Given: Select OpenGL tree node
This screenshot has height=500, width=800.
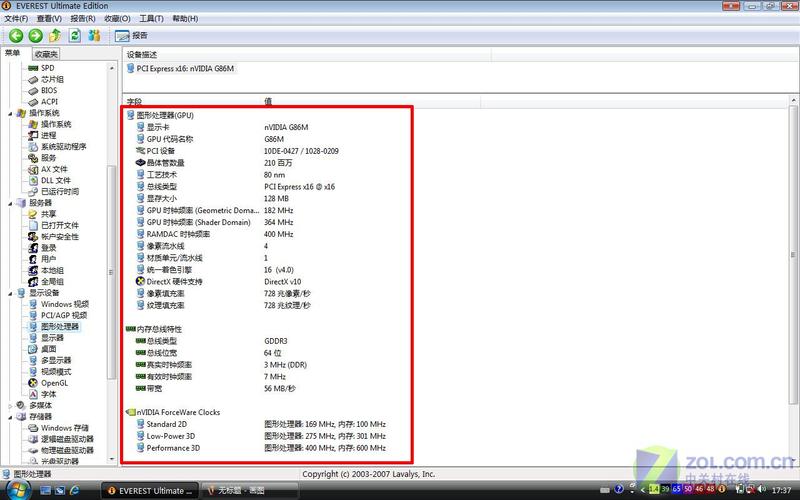Looking at the screenshot, I should (x=54, y=383).
